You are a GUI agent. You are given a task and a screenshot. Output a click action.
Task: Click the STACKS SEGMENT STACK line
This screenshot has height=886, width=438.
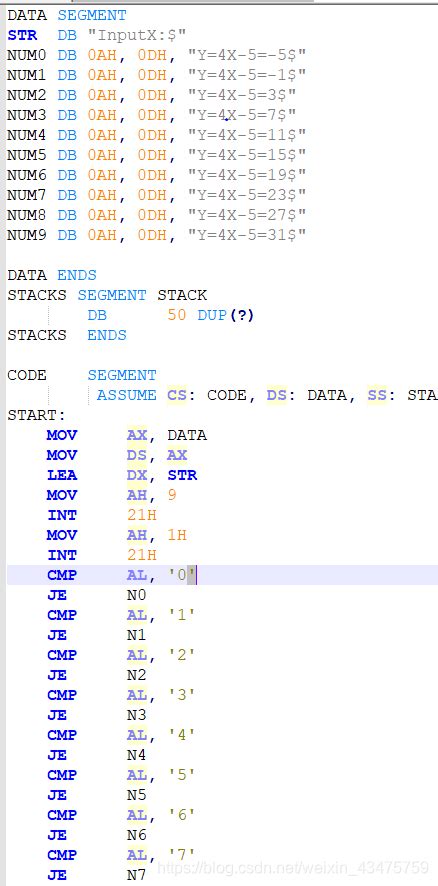click(107, 295)
